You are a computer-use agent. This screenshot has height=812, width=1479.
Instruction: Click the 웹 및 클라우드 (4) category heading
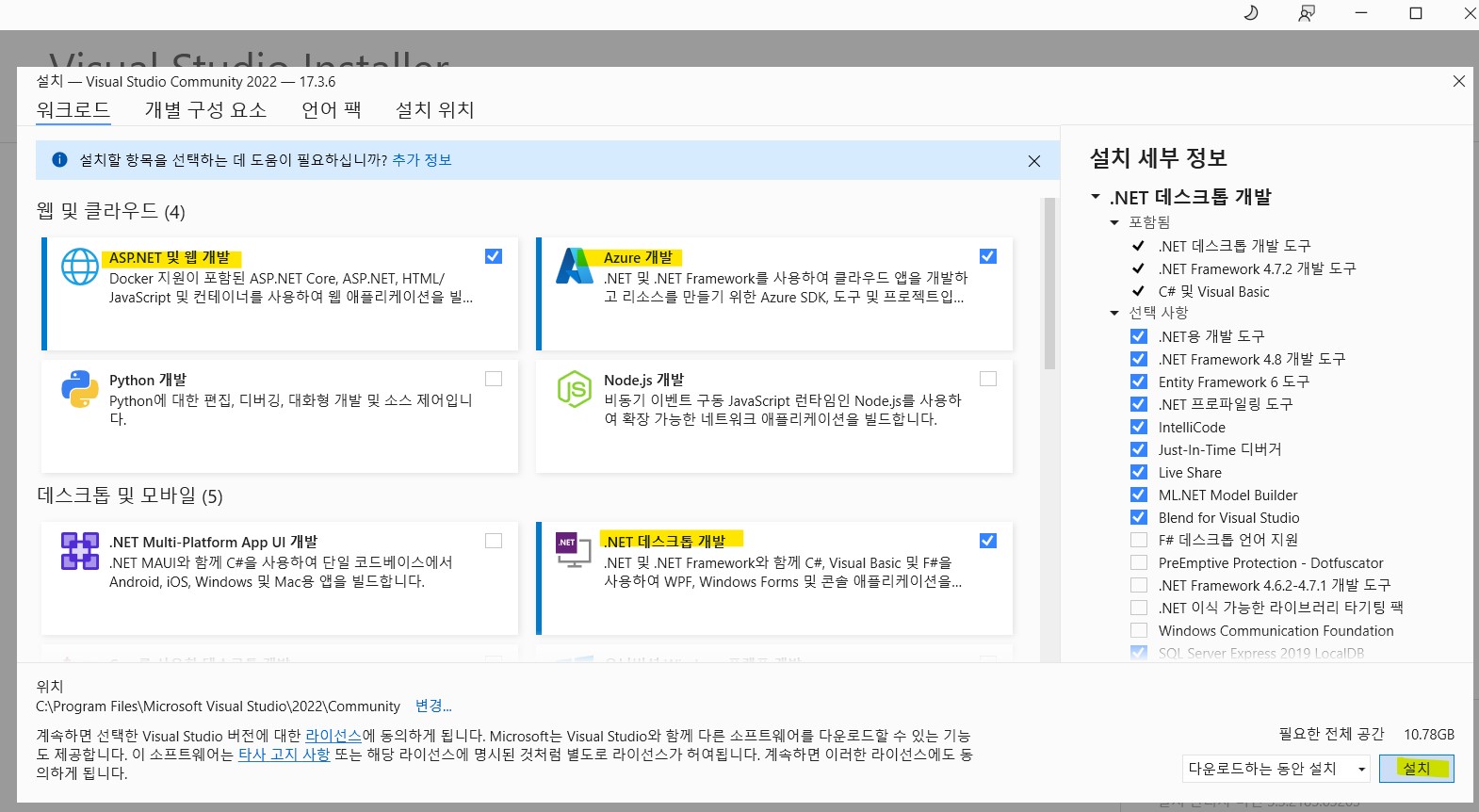tap(111, 211)
